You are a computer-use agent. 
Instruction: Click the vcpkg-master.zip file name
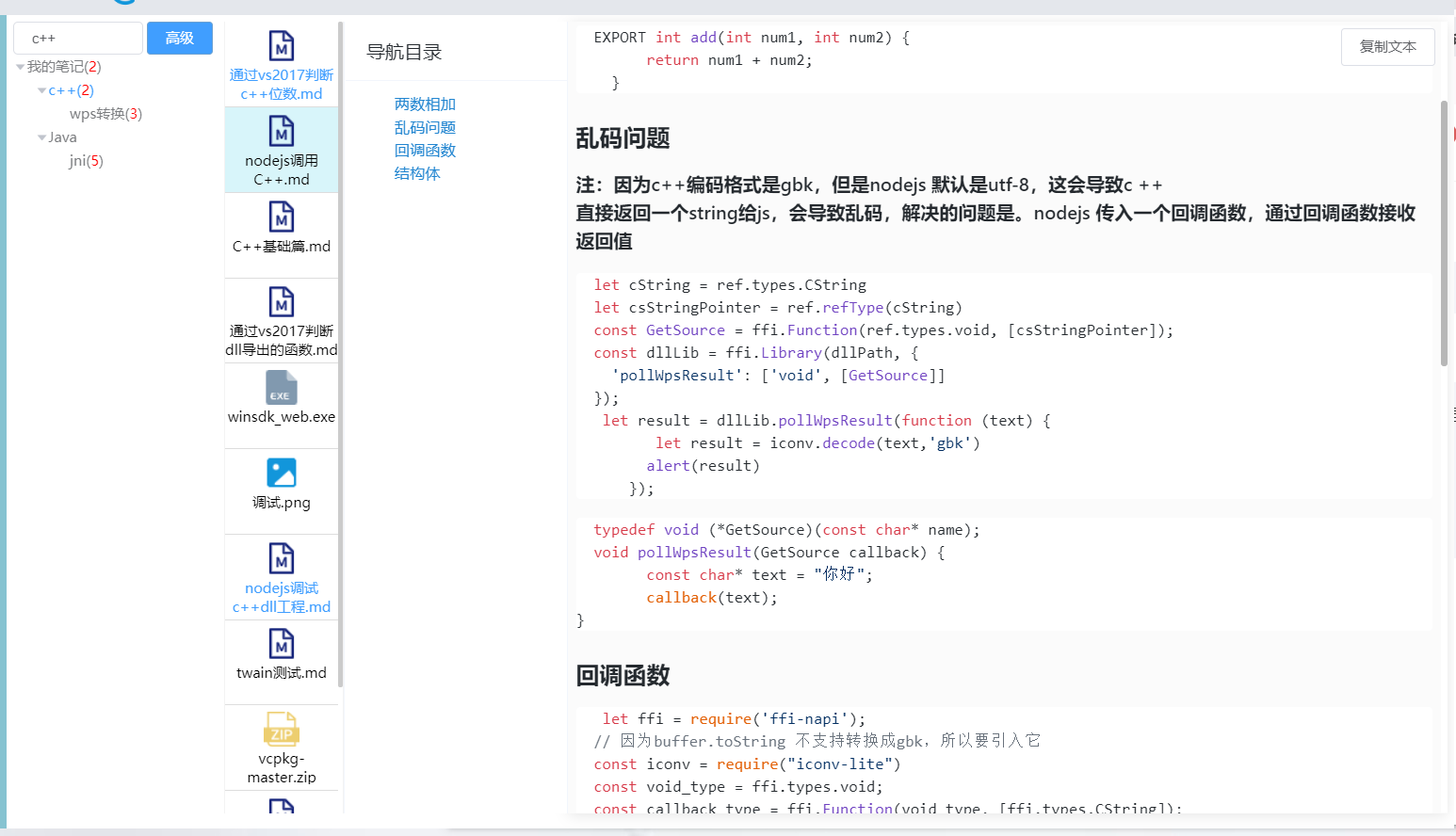pyautogui.click(x=282, y=767)
